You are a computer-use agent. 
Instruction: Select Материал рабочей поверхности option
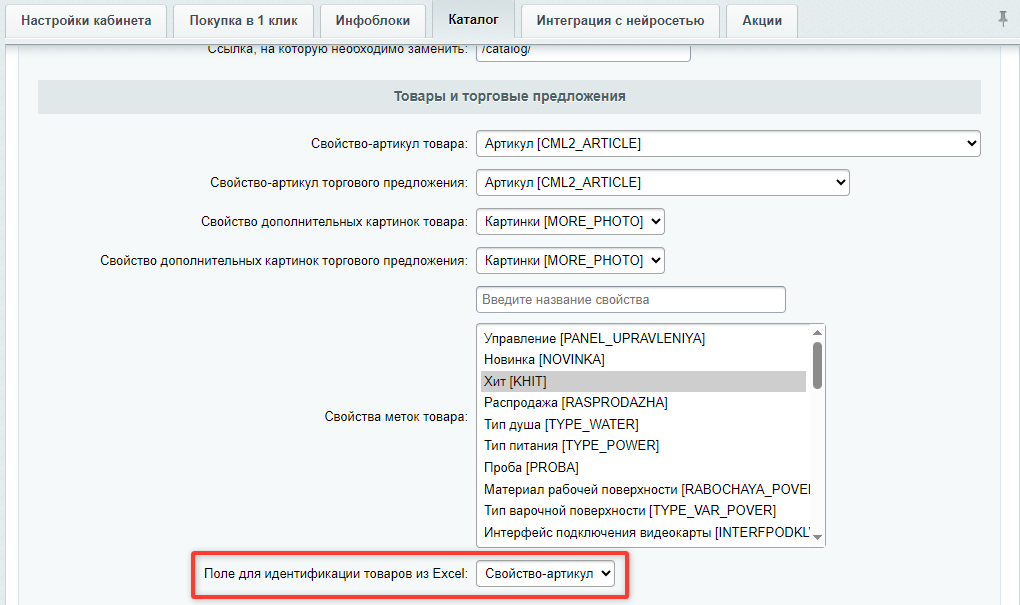643,489
